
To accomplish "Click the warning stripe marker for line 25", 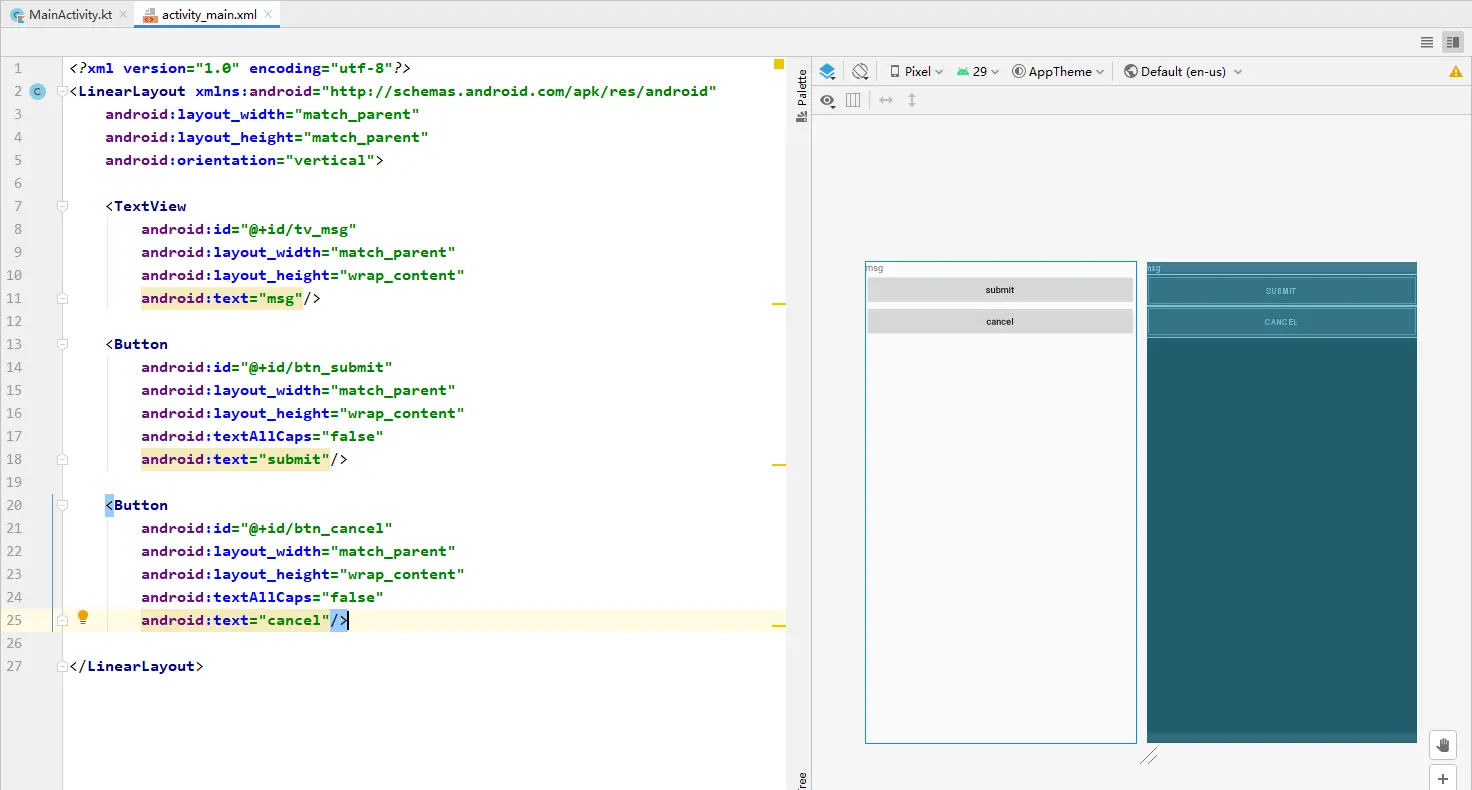I will 779,626.
